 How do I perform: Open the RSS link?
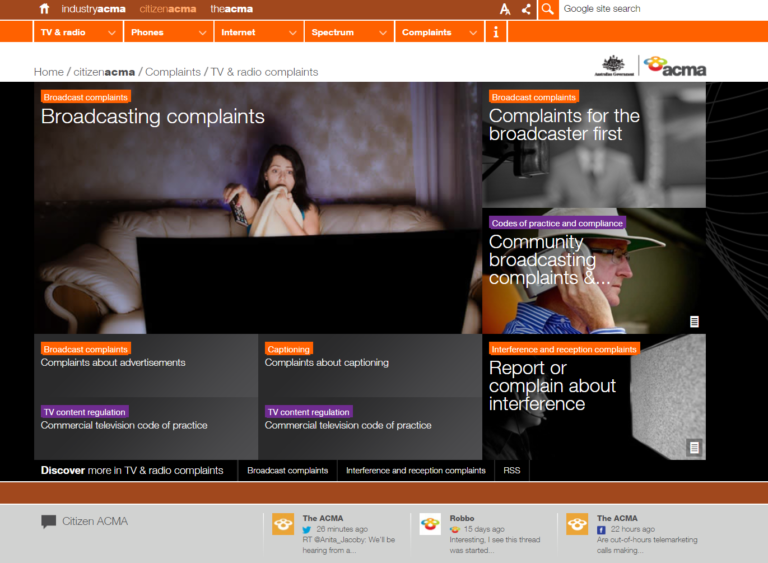click(512, 470)
